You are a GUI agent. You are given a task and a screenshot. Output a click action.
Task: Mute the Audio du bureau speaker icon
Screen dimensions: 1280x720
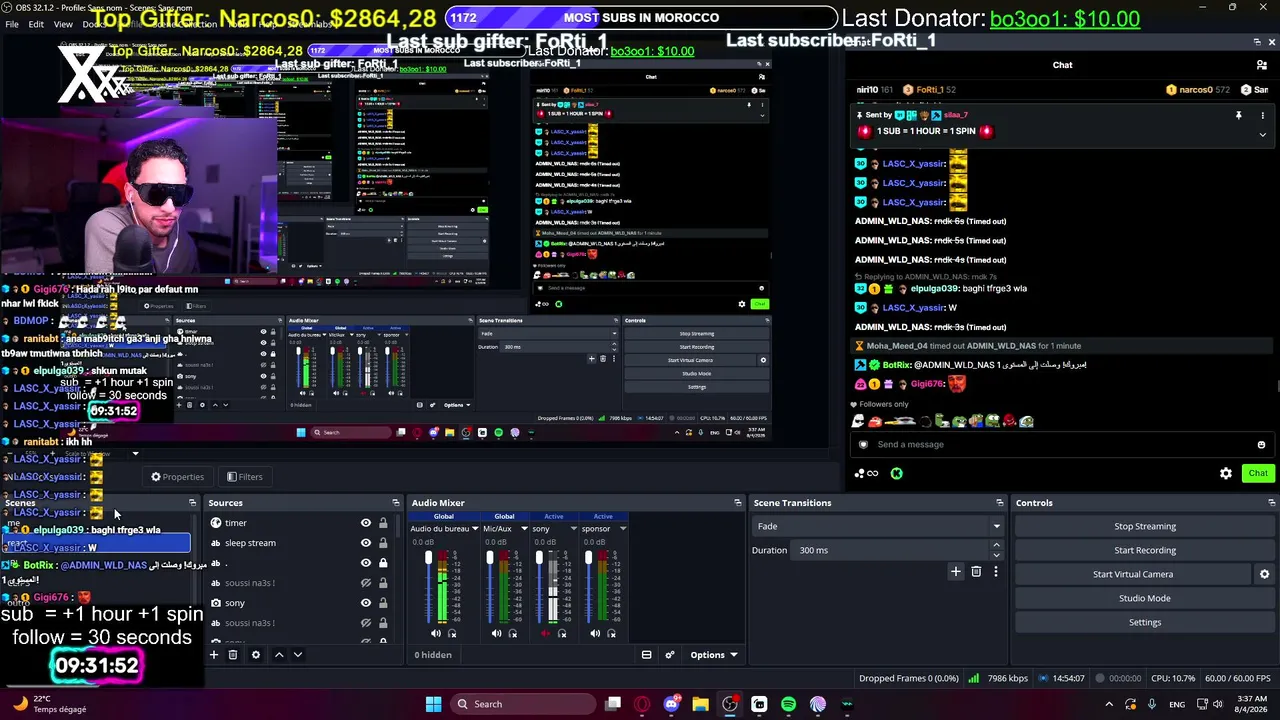coord(436,633)
